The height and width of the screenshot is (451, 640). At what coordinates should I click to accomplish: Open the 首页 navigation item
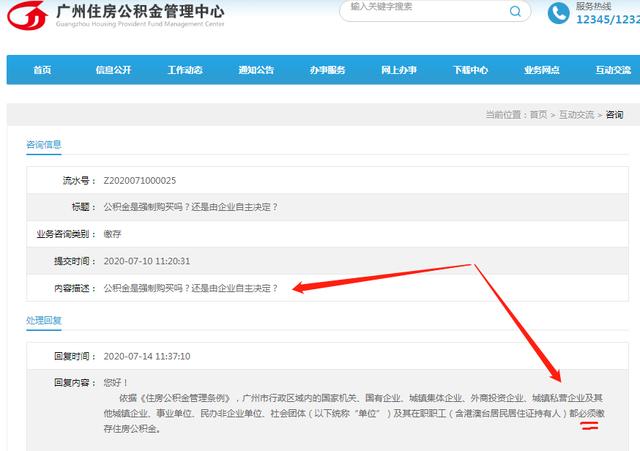tap(42, 70)
